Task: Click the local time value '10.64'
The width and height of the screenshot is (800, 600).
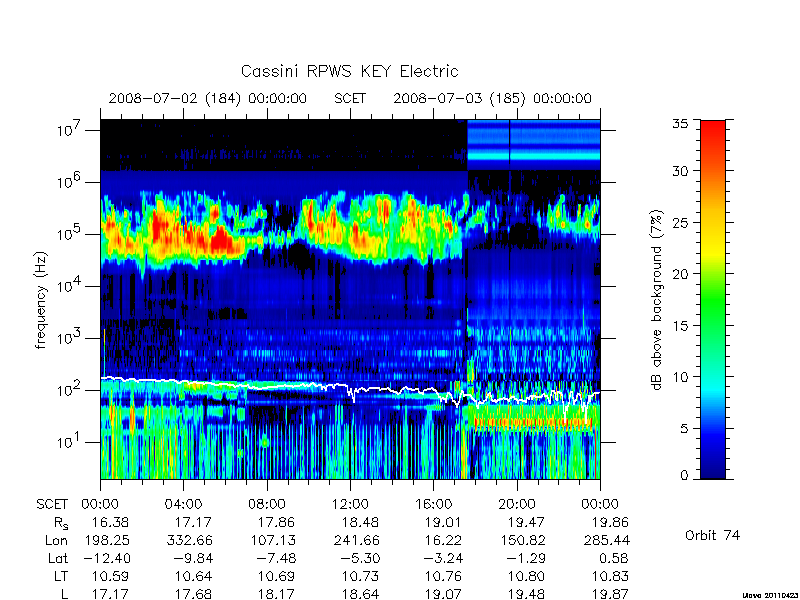Action: click(193, 576)
